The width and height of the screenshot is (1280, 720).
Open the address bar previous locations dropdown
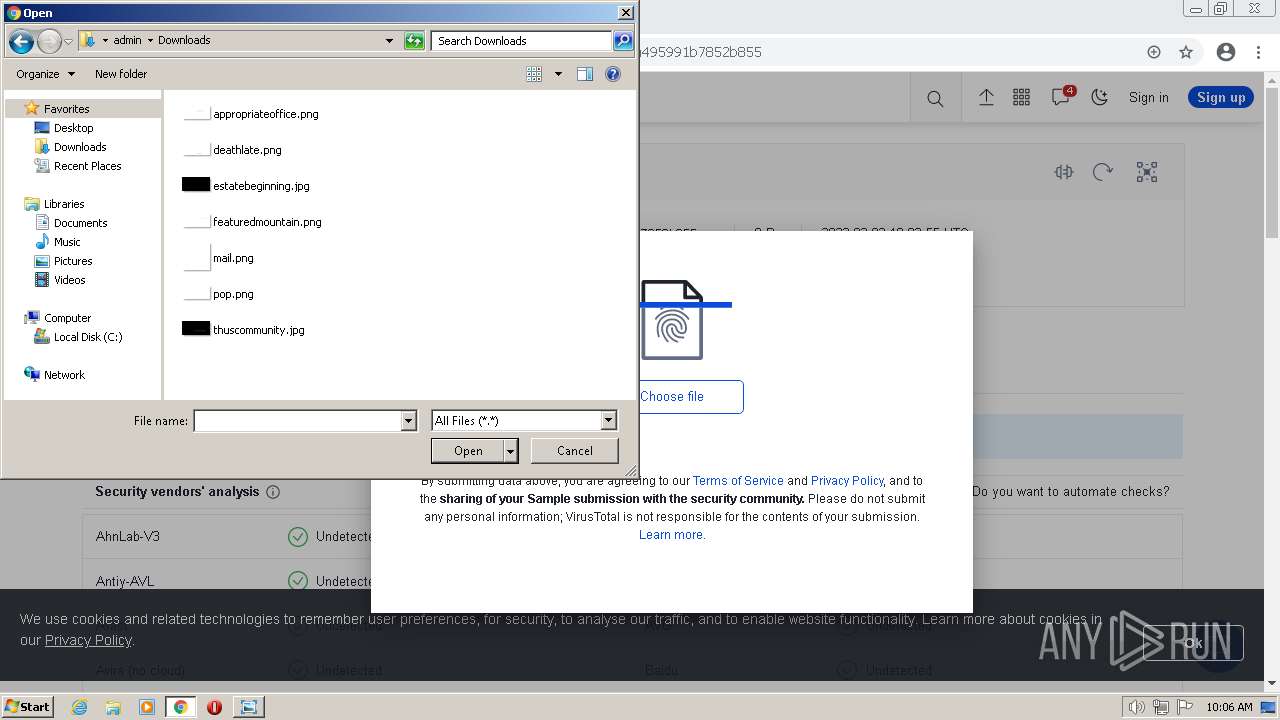pyautogui.click(x=390, y=41)
